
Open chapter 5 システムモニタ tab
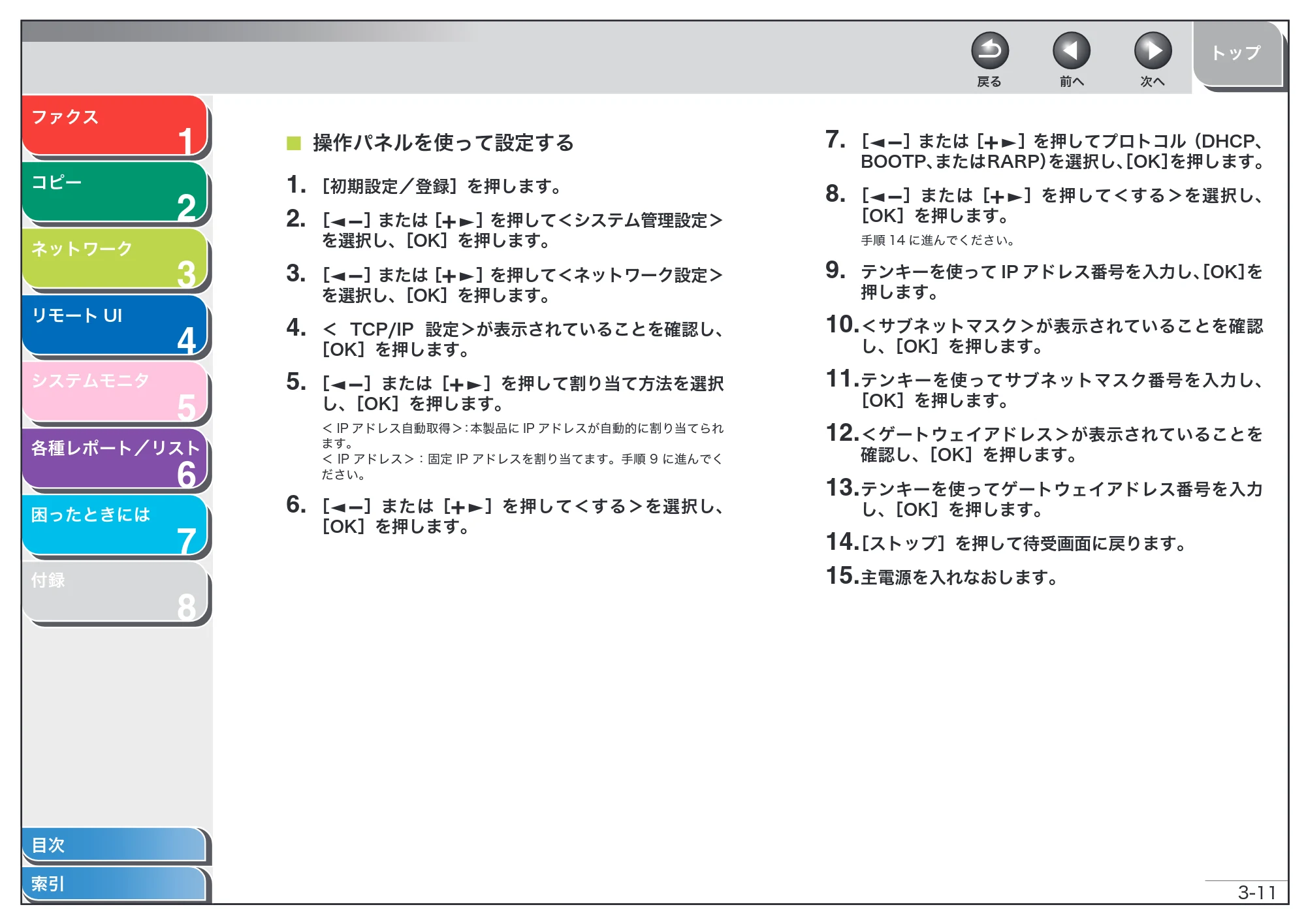115,392
